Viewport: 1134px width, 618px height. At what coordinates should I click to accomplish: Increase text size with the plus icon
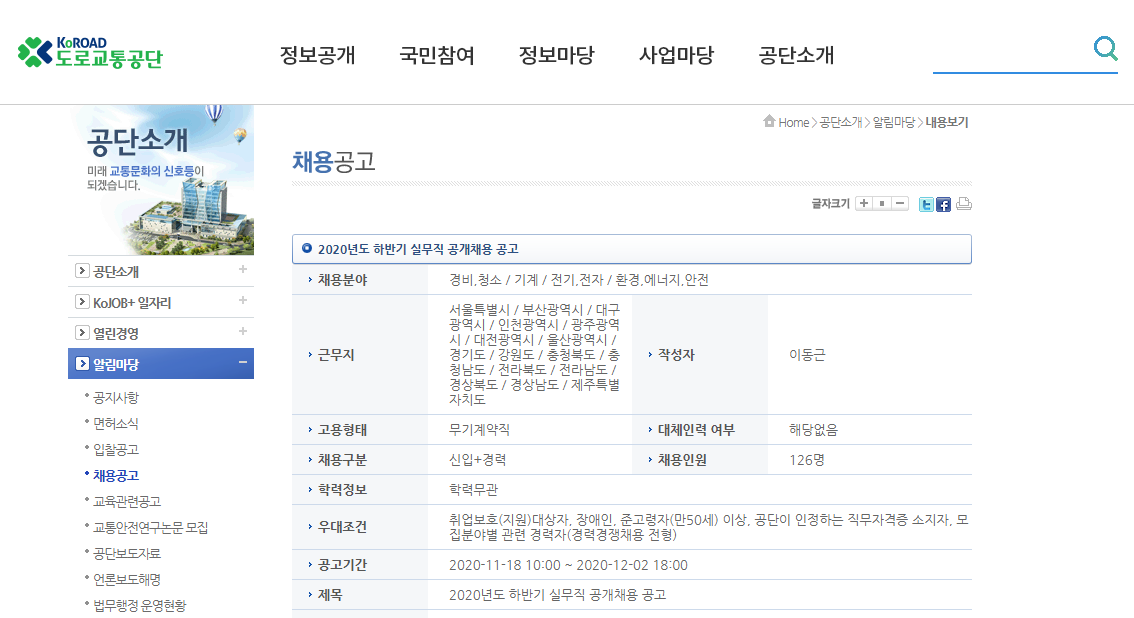tap(862, 203)
